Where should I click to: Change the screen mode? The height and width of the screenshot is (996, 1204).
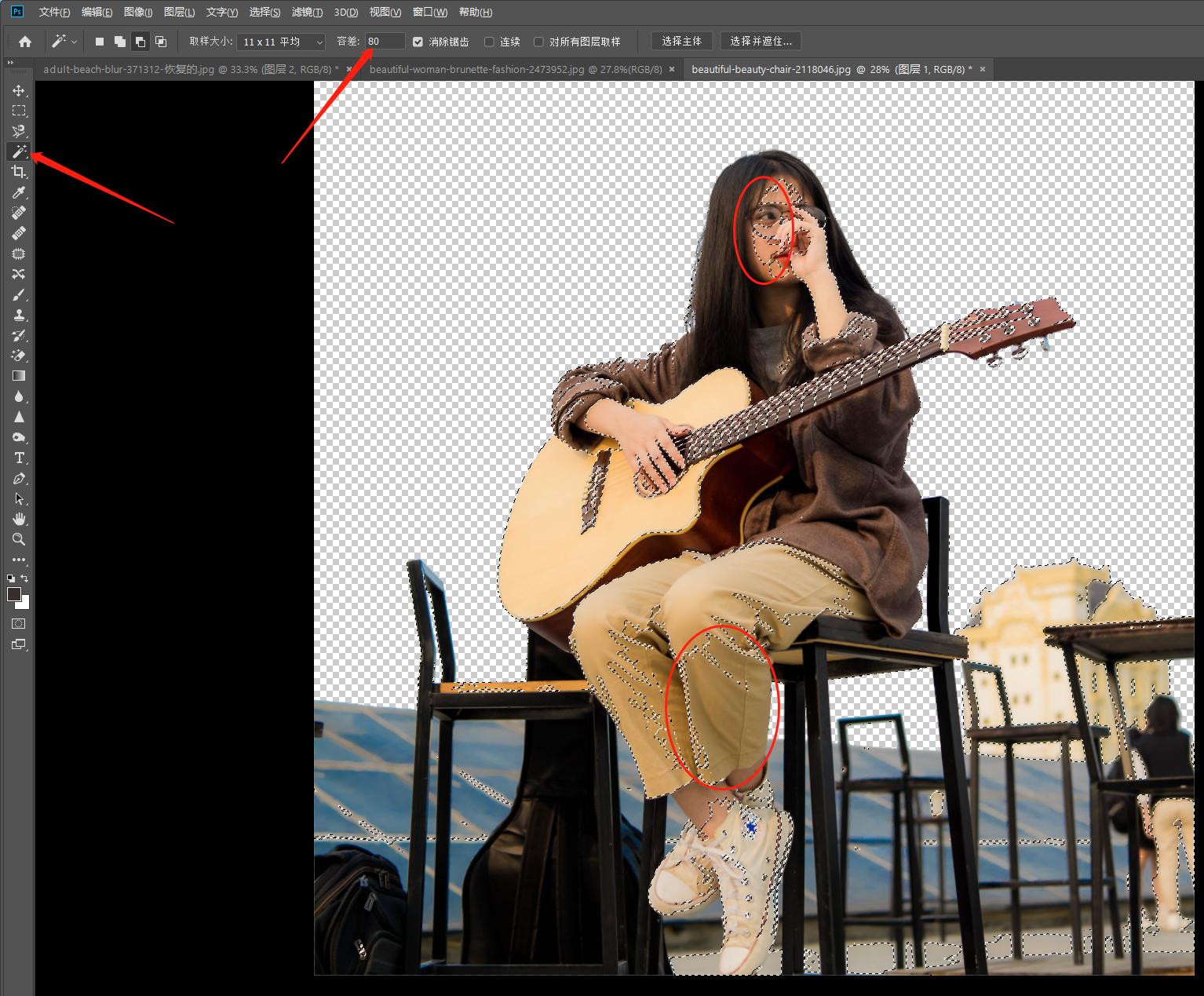[19, 645]
